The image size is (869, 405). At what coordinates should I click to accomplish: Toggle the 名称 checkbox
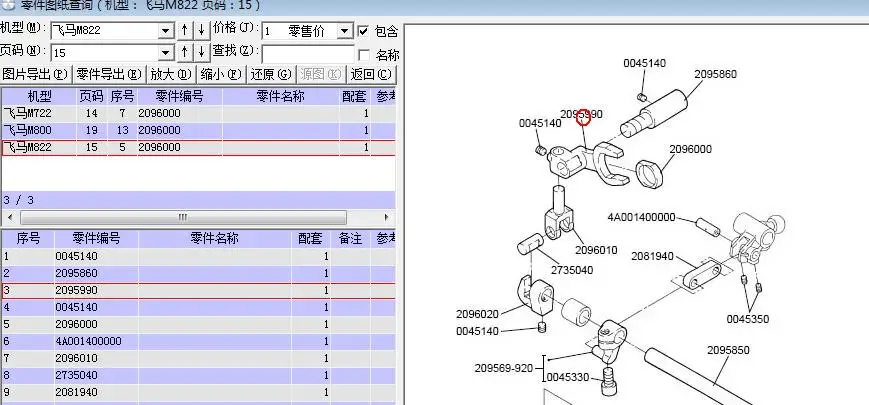pyautogui.click(x=364, y=55)
